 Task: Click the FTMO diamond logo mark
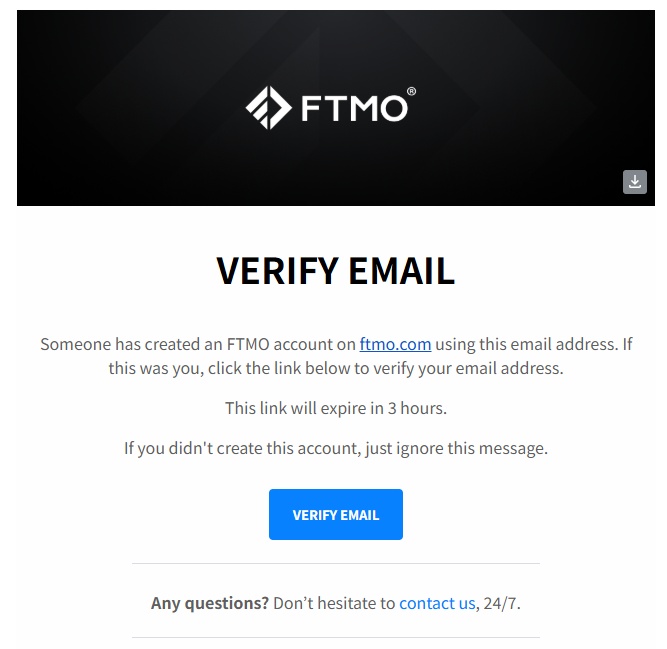point(268,108)
